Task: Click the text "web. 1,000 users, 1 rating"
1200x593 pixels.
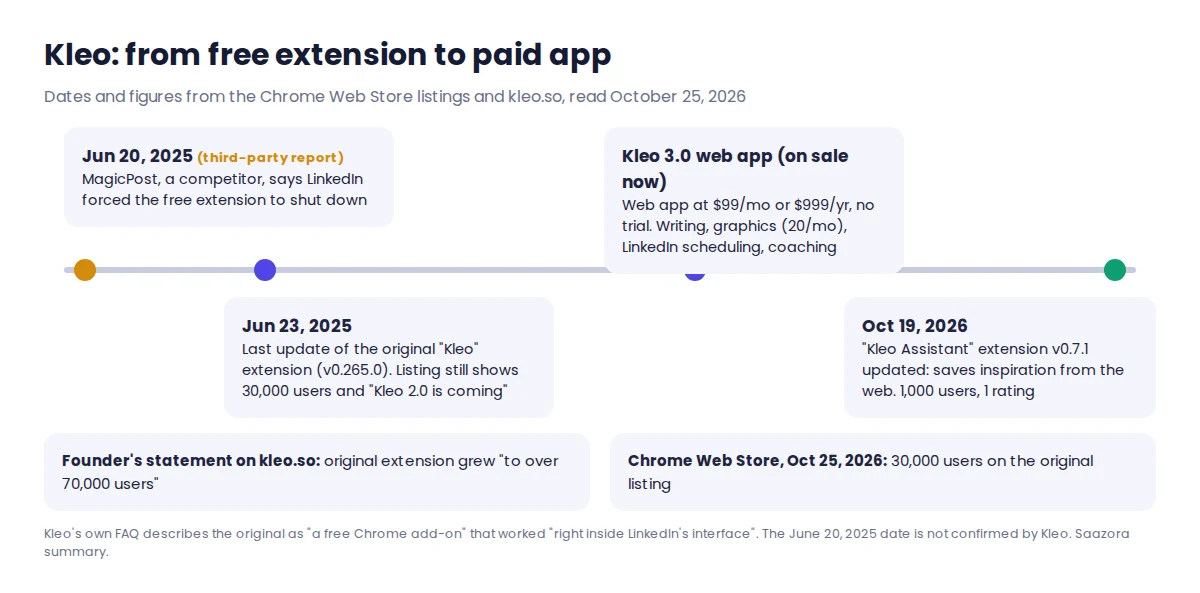Action: [948, 391]
